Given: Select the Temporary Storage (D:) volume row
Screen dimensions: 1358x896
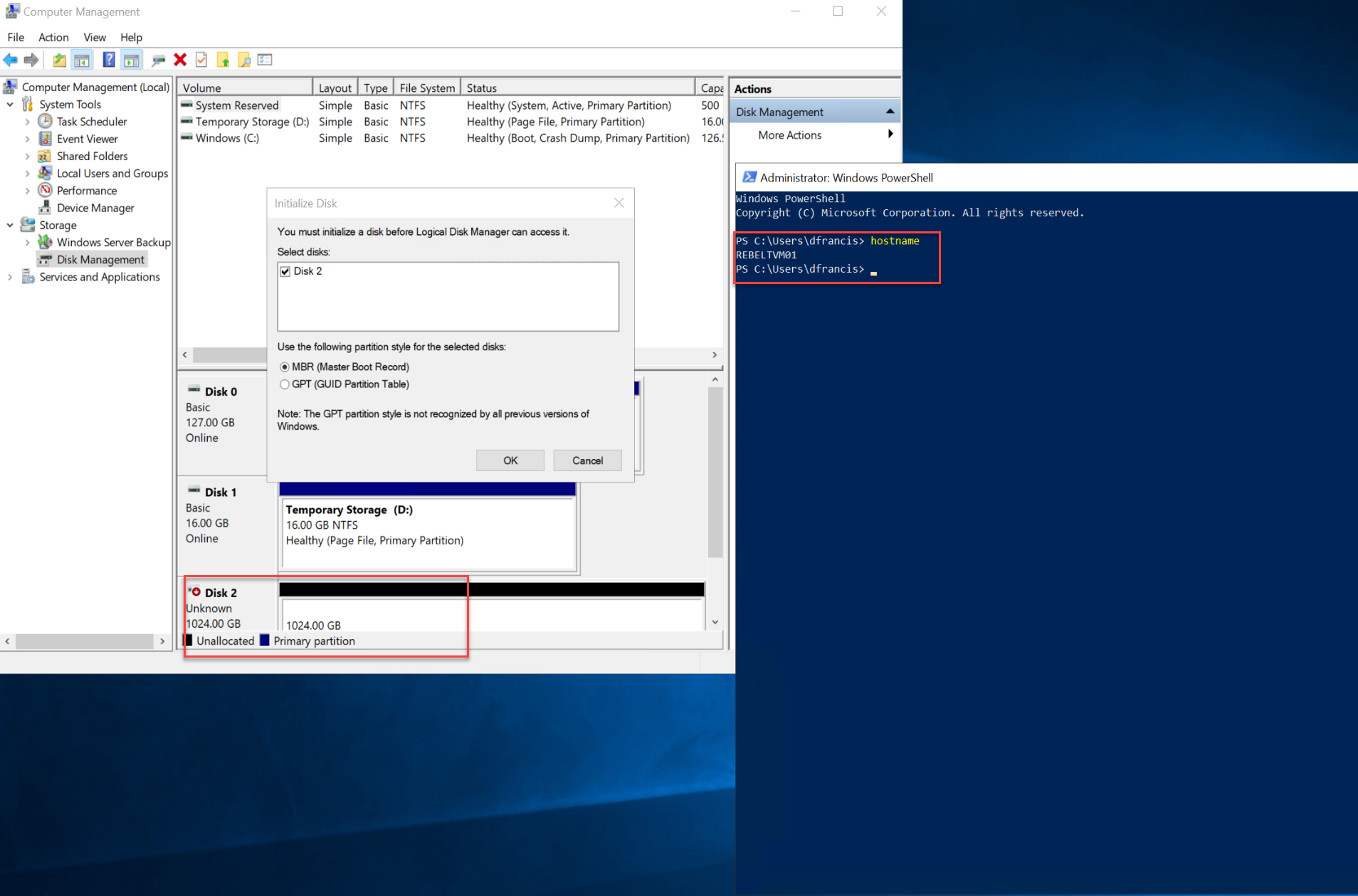Looking at the screenshot, I should (451, 122).
